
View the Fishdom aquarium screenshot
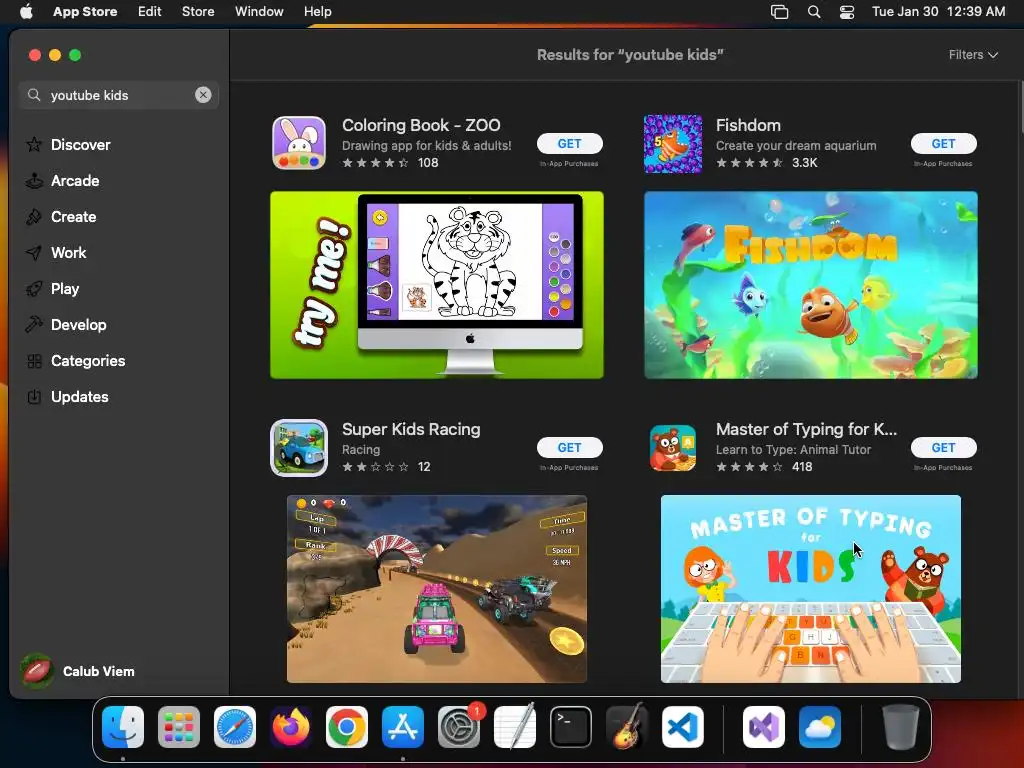(810, 285)
